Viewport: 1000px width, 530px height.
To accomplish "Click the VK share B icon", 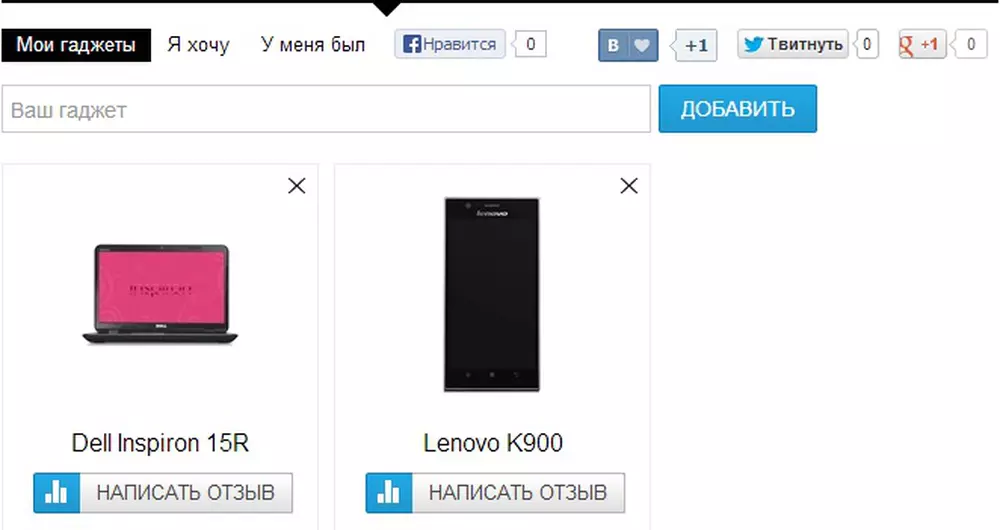I will tap(613, 45).
